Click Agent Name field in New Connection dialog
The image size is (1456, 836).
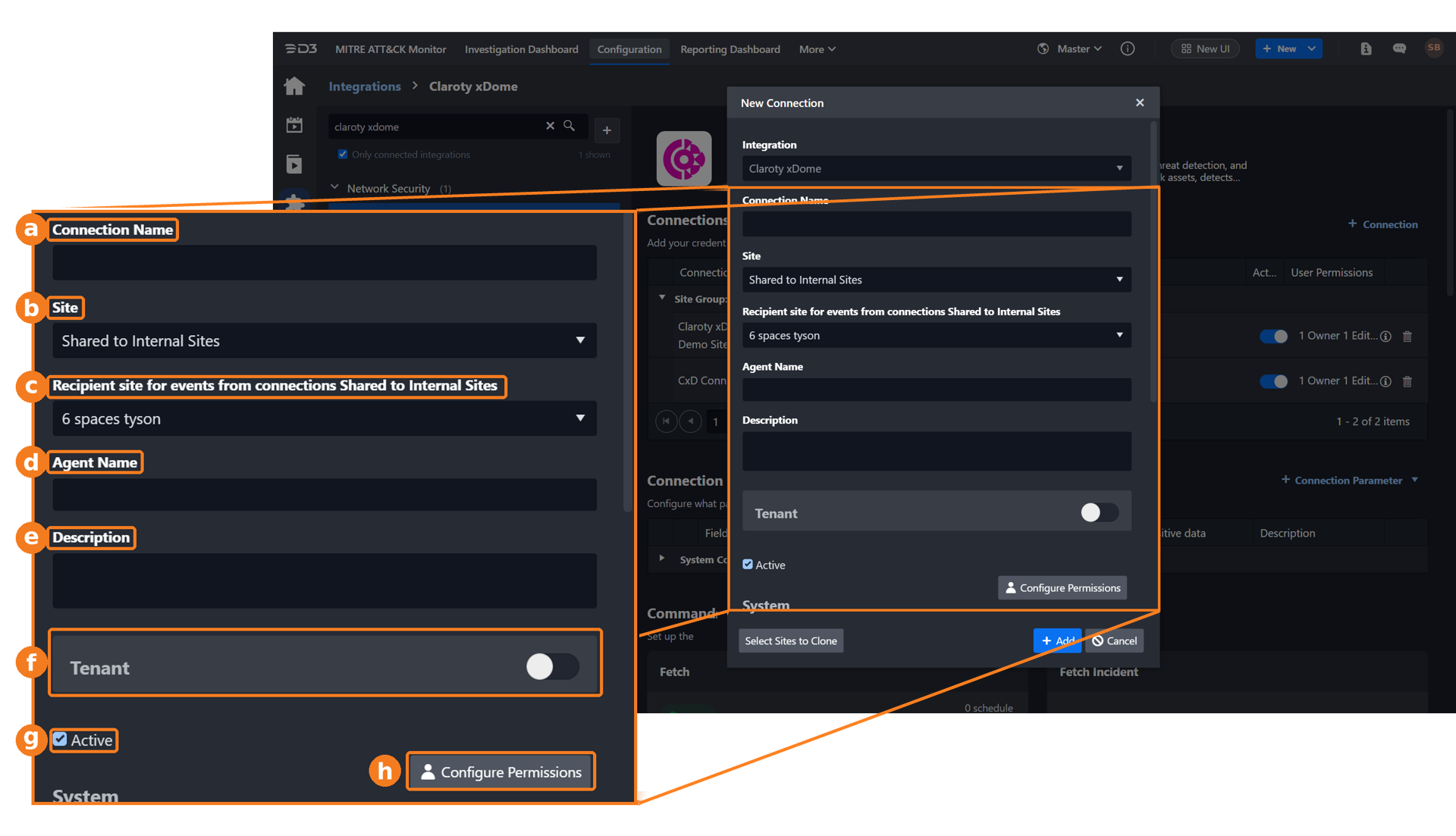pos(937,390)
